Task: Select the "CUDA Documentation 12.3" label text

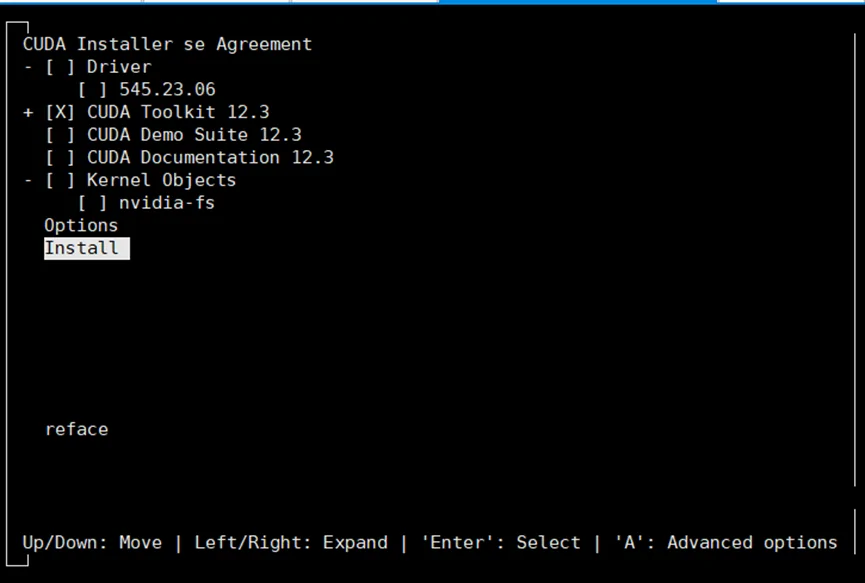Action: (x=210, y=158)
